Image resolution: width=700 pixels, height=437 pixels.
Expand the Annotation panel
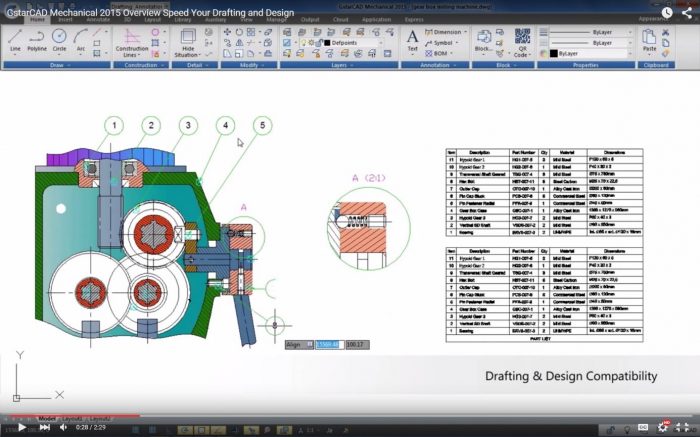click(x=435, y=65)
